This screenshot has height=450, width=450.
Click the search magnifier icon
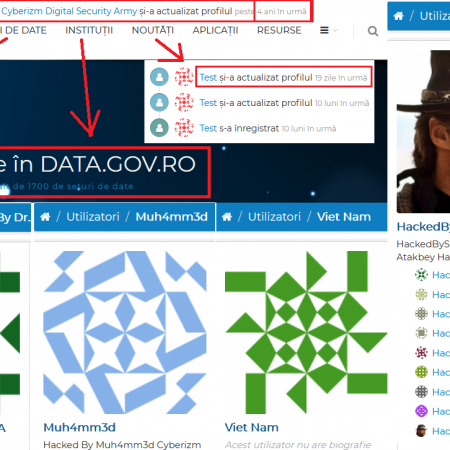(373, 31)
